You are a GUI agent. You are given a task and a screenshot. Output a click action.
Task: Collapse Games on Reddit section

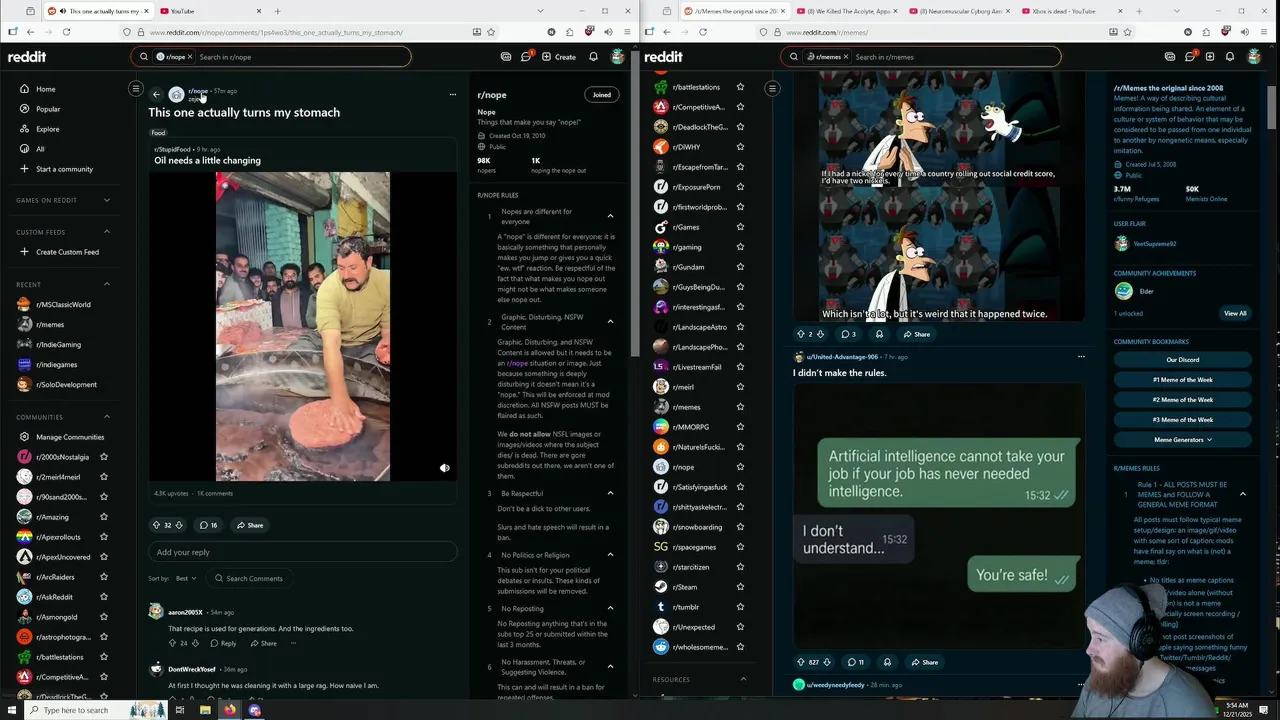click(x=107, y=200)
